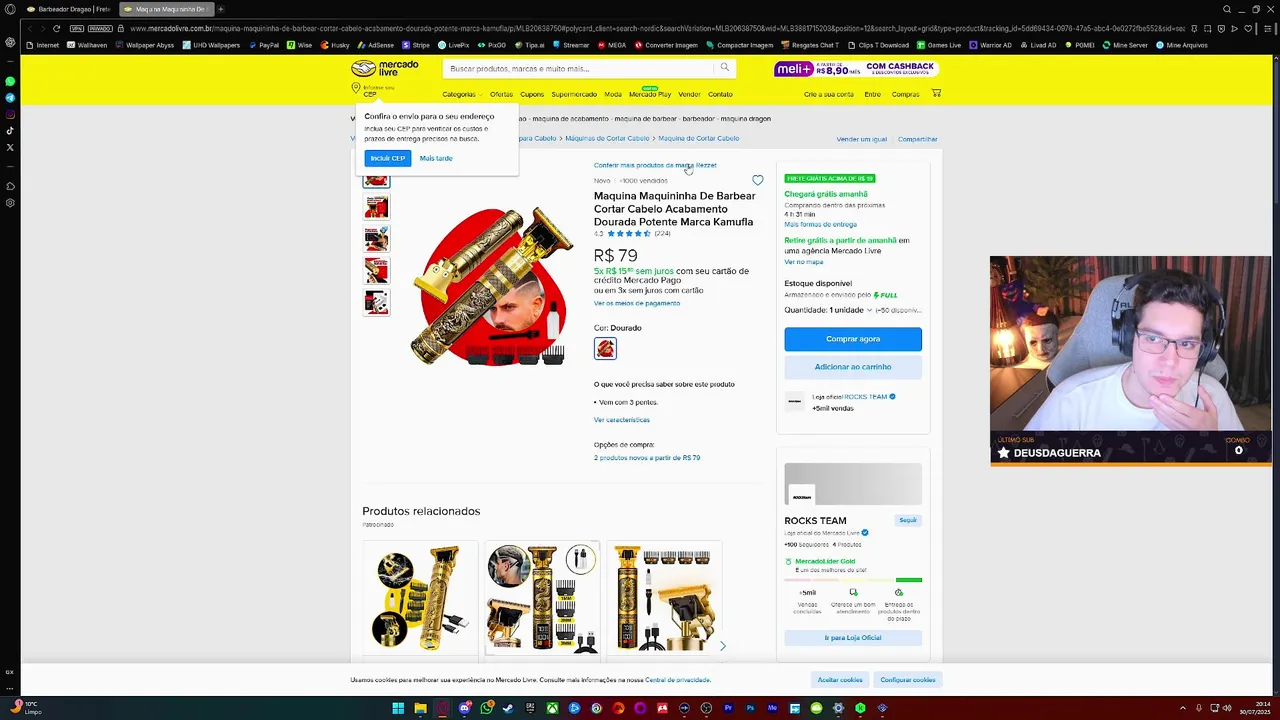Open Moda menu item
The width and height of the screenshot is (1280, 720).
[613, 94]
